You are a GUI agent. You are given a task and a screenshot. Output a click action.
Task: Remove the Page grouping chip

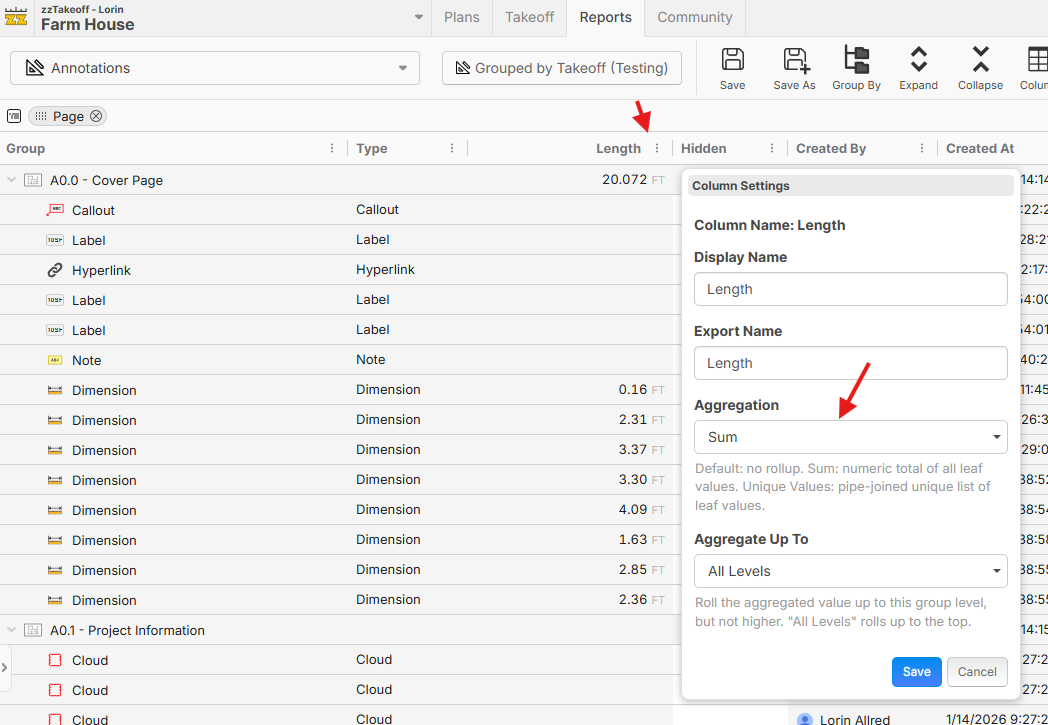click(x=96, y=116)
